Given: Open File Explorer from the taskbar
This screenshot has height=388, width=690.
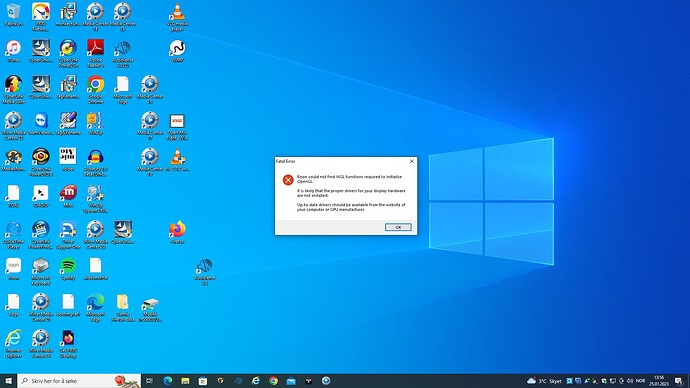Looking at the screenshot, I should tap(185, 381).
